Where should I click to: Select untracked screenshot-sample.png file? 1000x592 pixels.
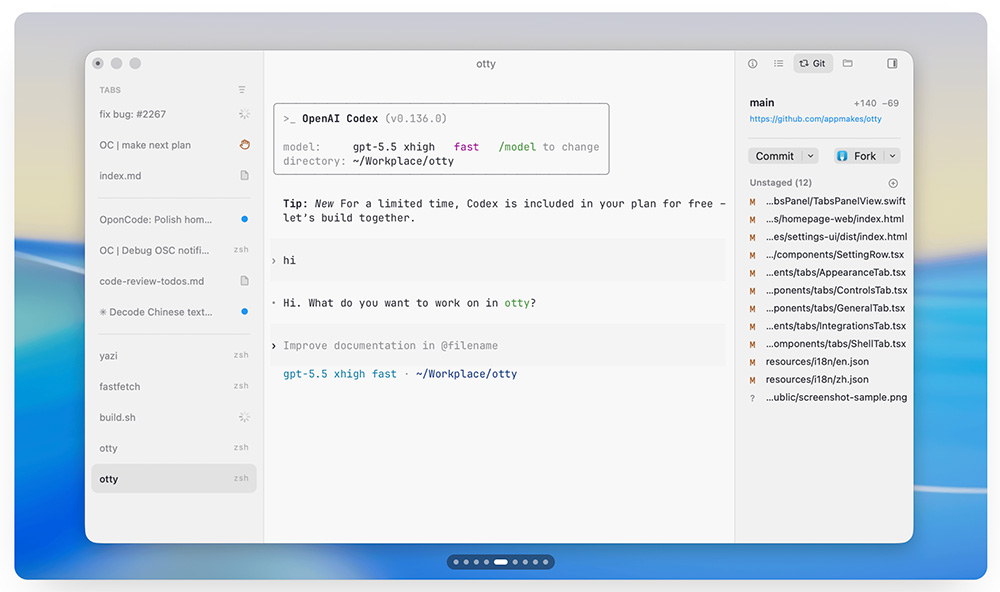(x=828, y=397)
